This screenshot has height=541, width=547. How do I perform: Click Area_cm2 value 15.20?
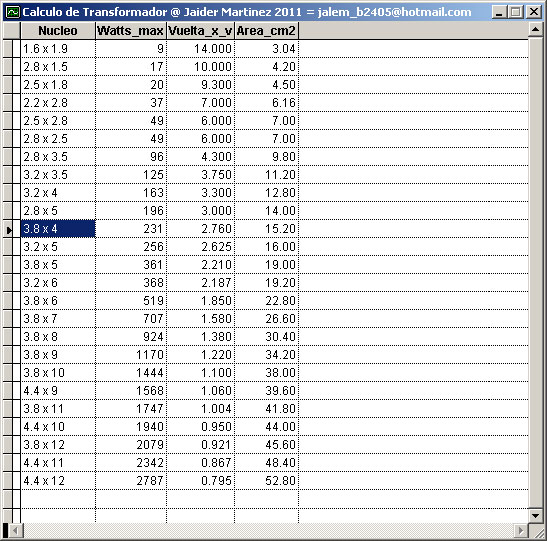click(x=267, y=229)
